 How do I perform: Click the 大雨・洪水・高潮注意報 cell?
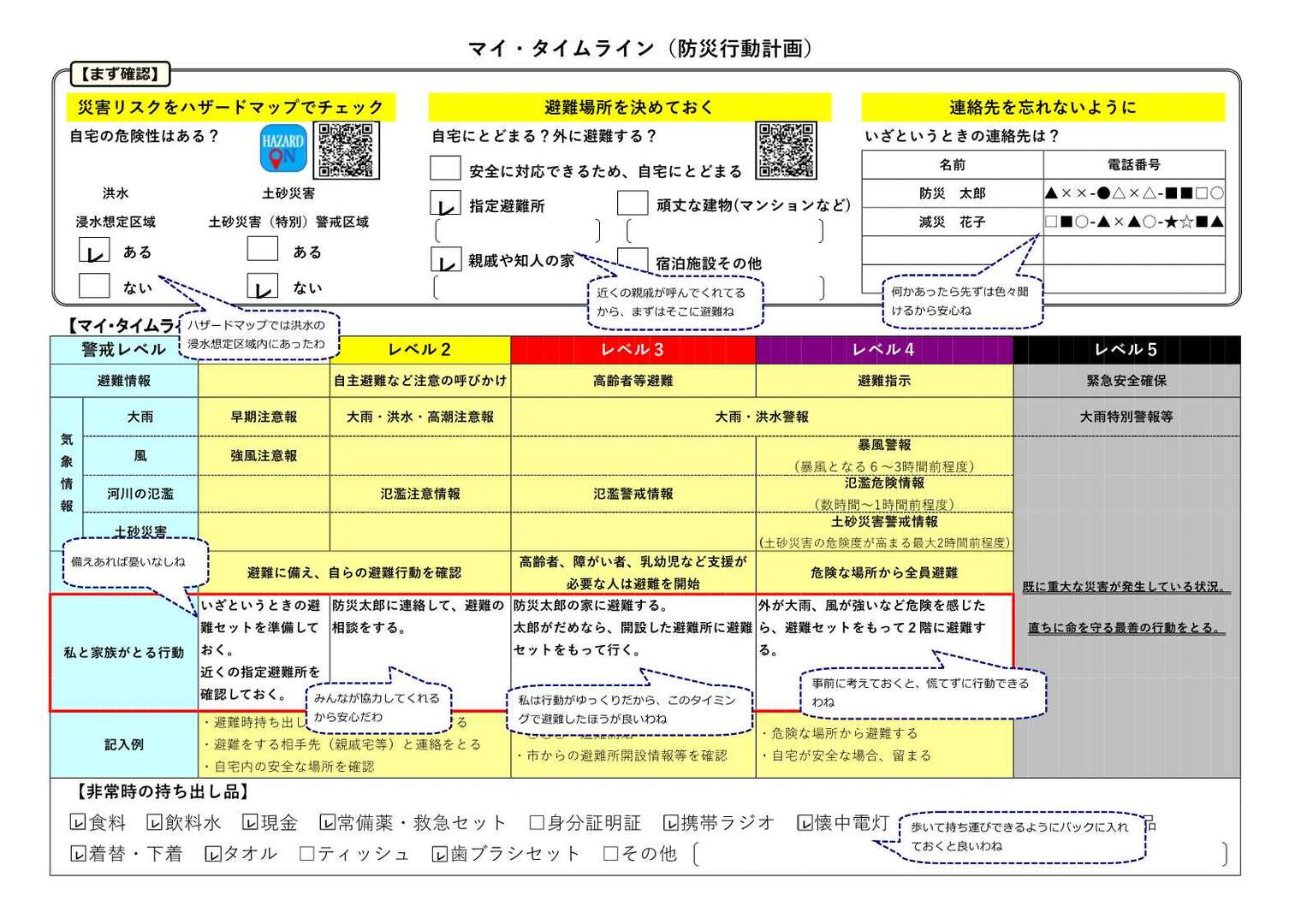[420, 417]
